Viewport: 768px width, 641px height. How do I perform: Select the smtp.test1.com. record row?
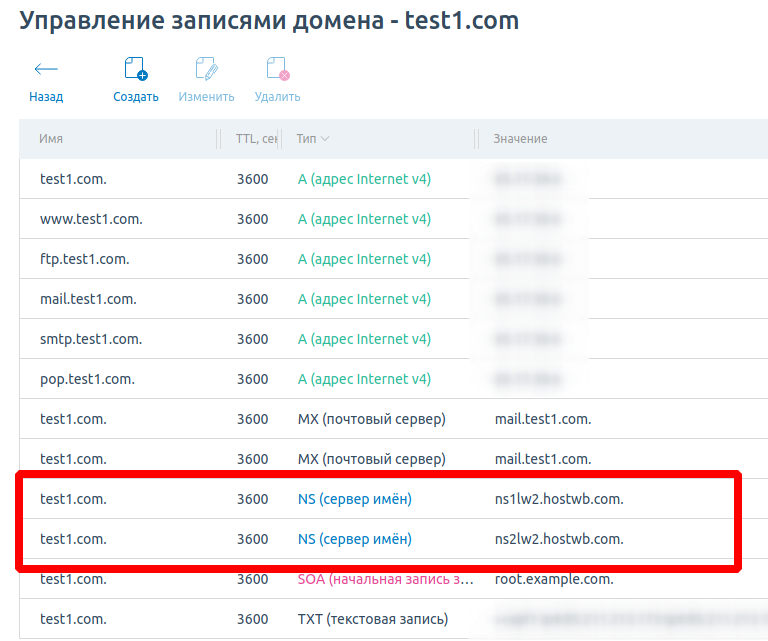coord(89,339)
